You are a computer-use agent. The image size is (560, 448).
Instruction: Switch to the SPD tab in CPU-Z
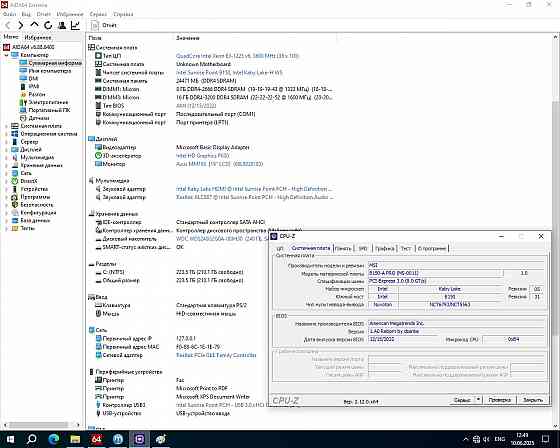click(362, 248)
